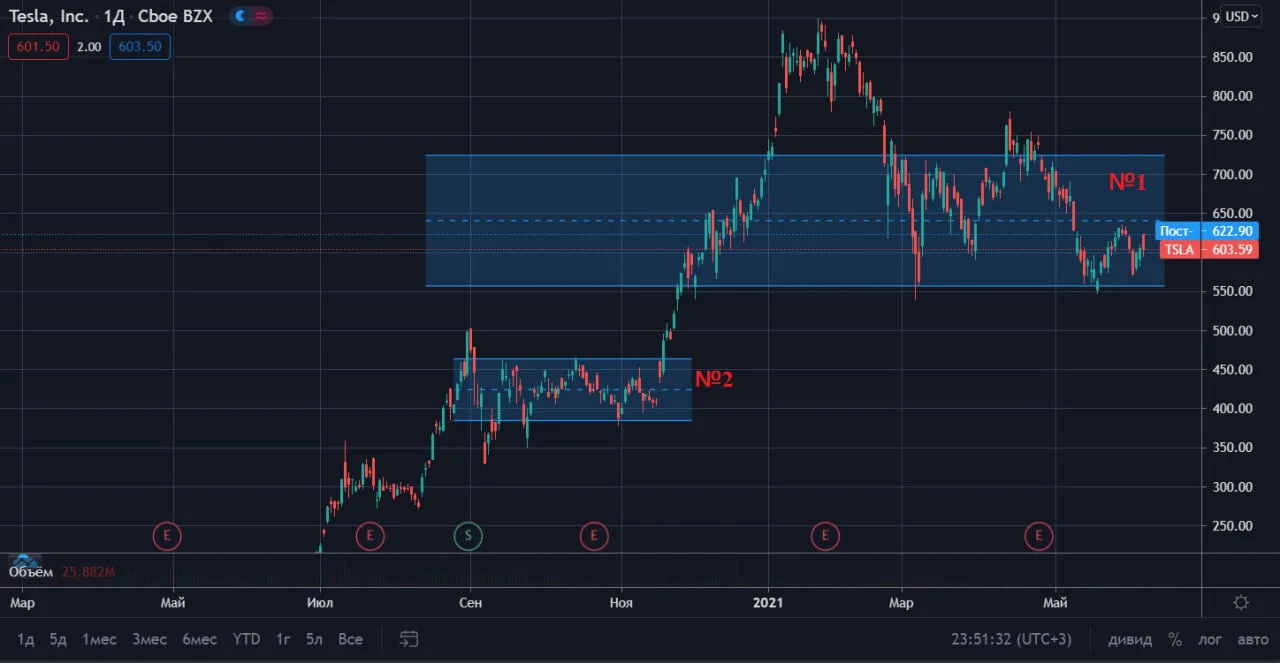The width and height of the screenshot is (1280, 663).
Task: Open the green split S marker
Action: click(468, 537)
